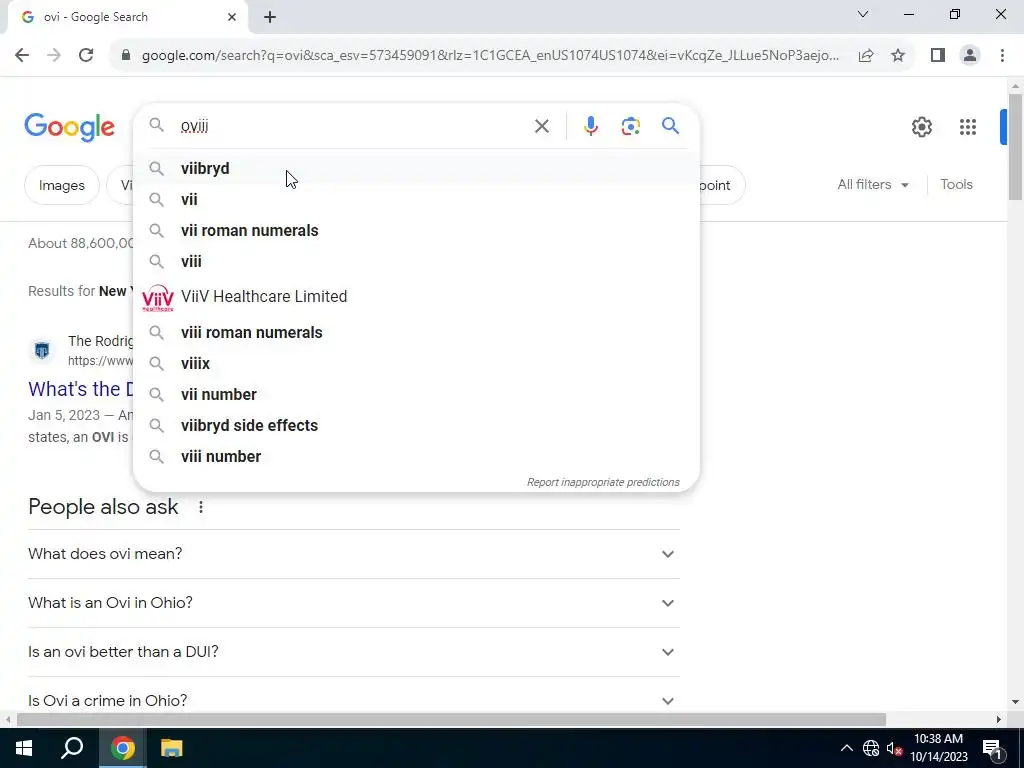Image resolution: width=1024 pixels, height=768 pixels.
Task: Select suggestion 'vii'
Action: click(416, 199)
